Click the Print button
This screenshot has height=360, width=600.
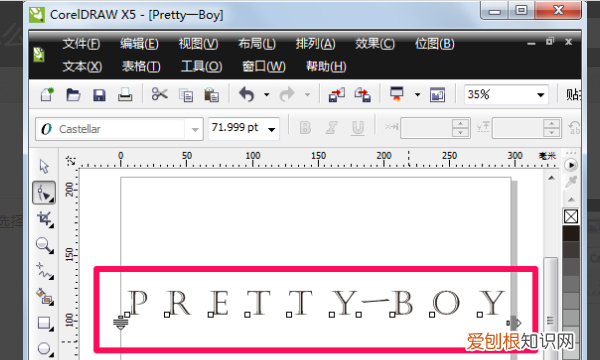point(125,94)
